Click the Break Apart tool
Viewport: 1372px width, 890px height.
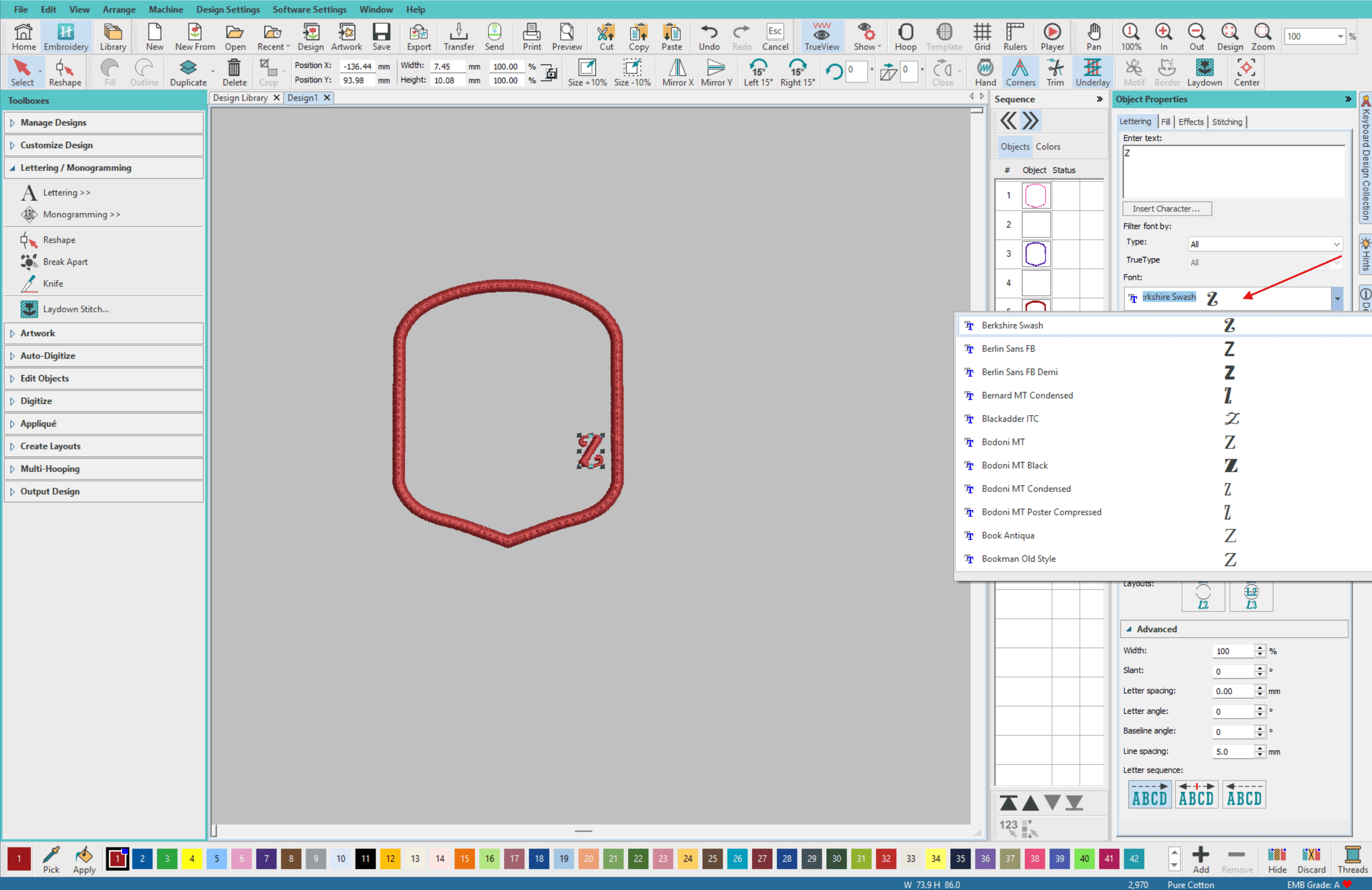65,261
